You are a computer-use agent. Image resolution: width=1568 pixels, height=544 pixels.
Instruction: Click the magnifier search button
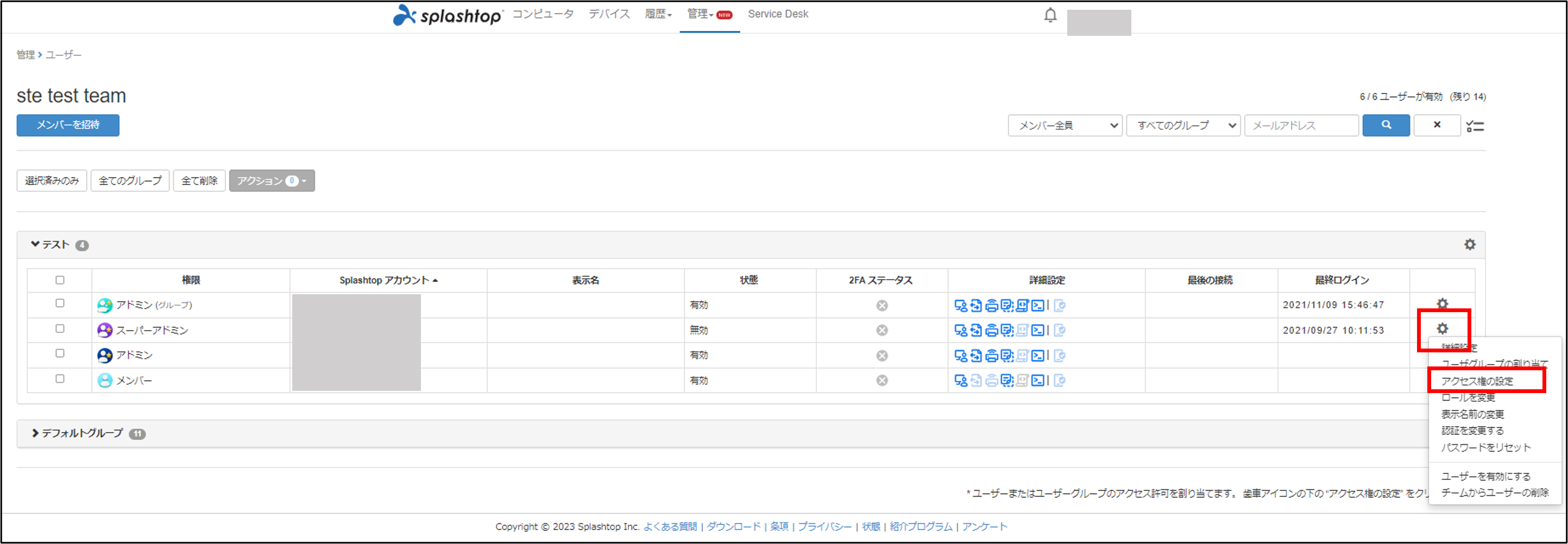[x=1386, y=125]
